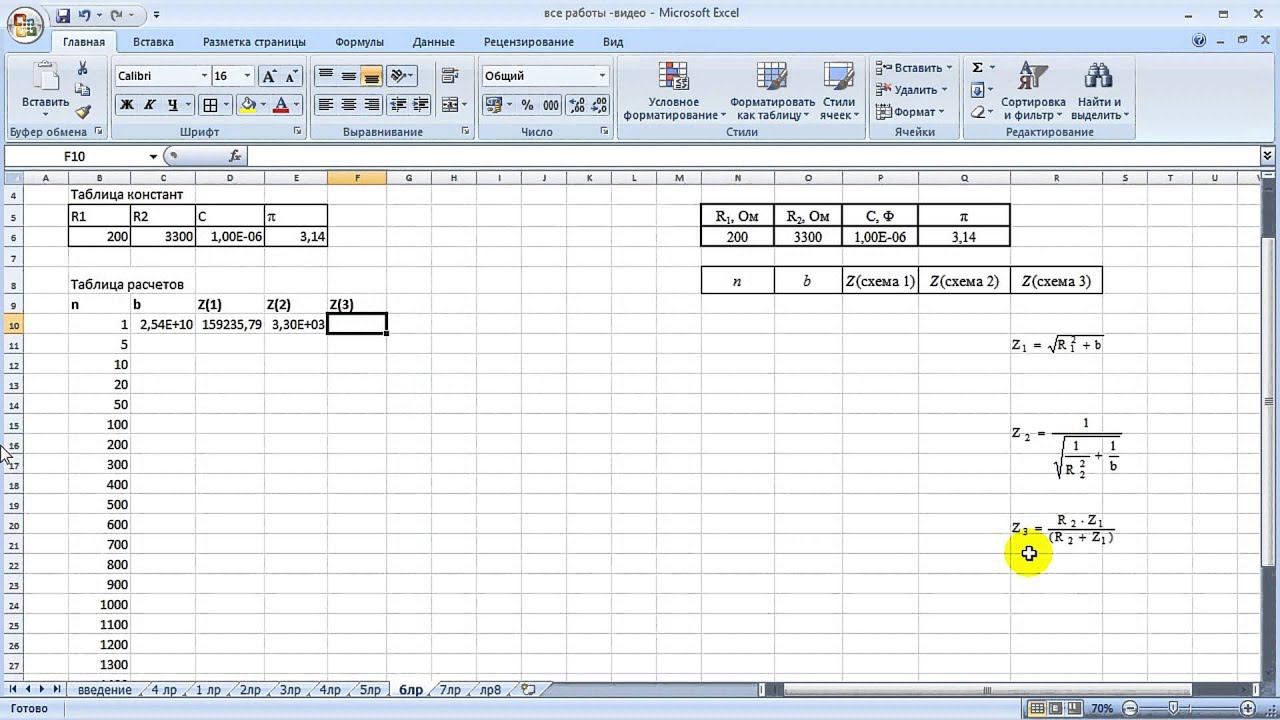This screenshot has width=1280, height=720.
Task: Toggle italic К formatting
Action: [x=150, y=105]
